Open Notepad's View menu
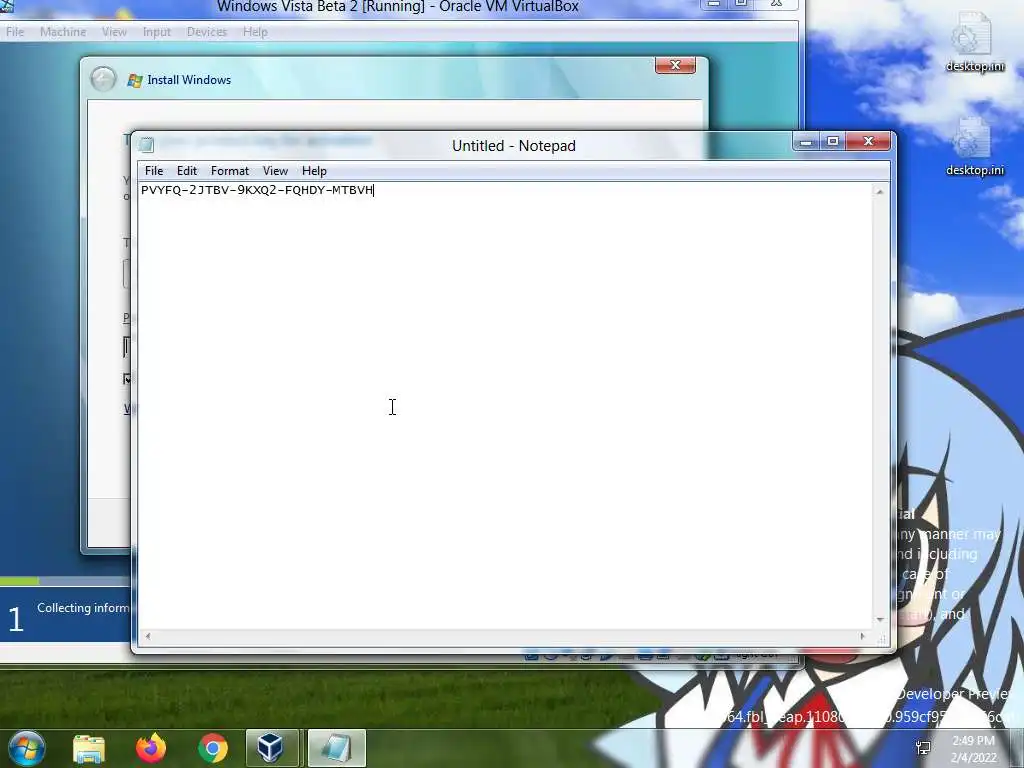The image size is (1024, 768). [275, 171]
